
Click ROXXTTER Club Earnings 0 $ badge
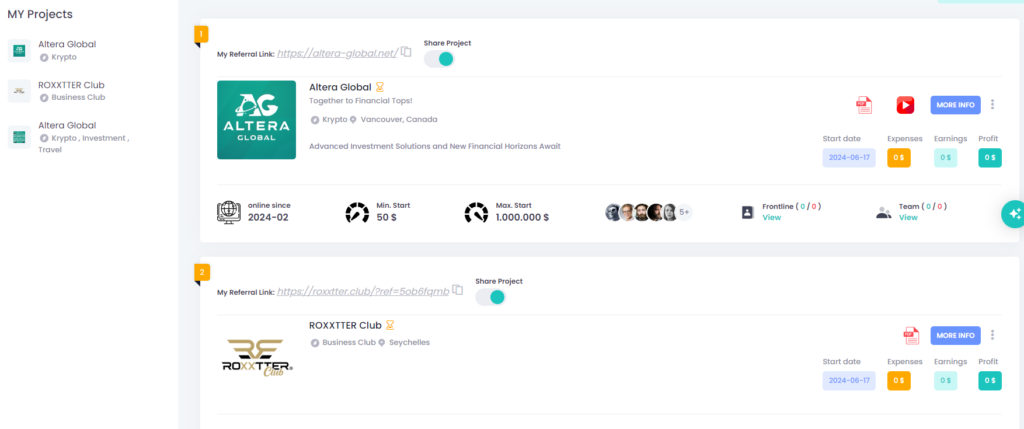coord(945,381)
